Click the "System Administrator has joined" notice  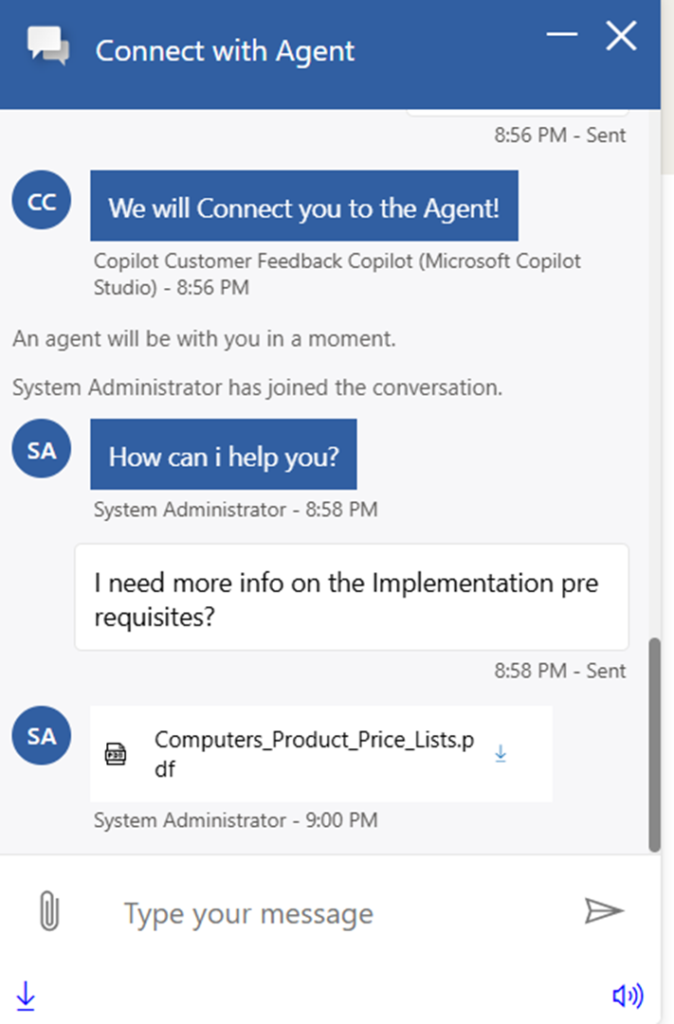[x=257, y=387]
